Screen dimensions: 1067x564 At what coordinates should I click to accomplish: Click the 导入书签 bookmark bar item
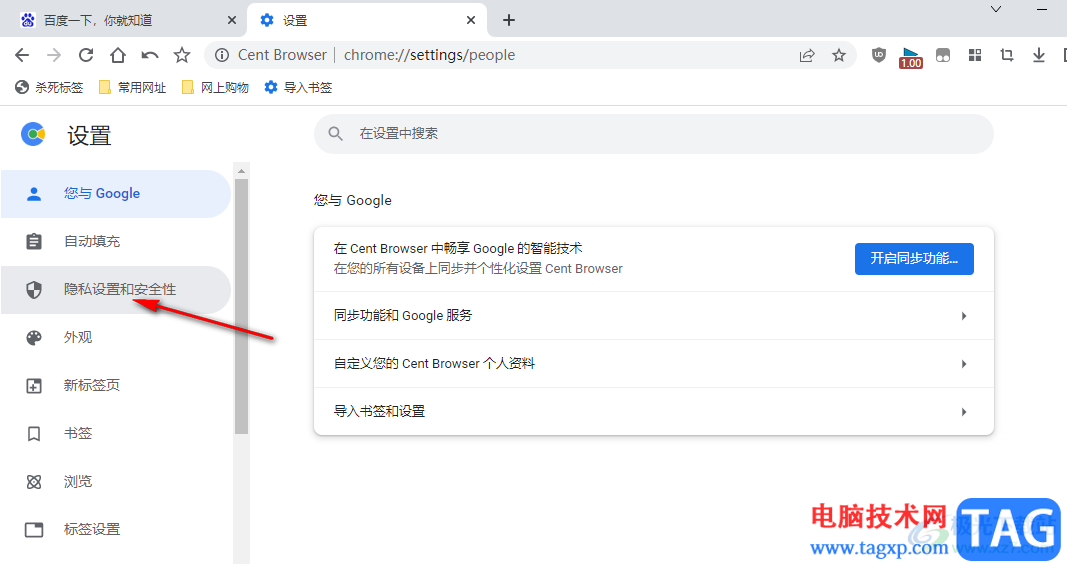(x=298, y=87)
